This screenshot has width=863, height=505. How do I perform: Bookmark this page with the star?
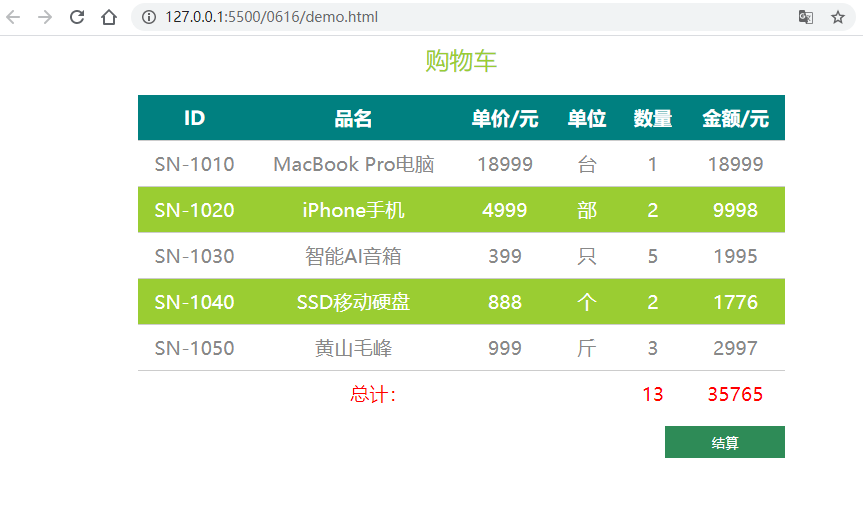(x=838, y=17)
